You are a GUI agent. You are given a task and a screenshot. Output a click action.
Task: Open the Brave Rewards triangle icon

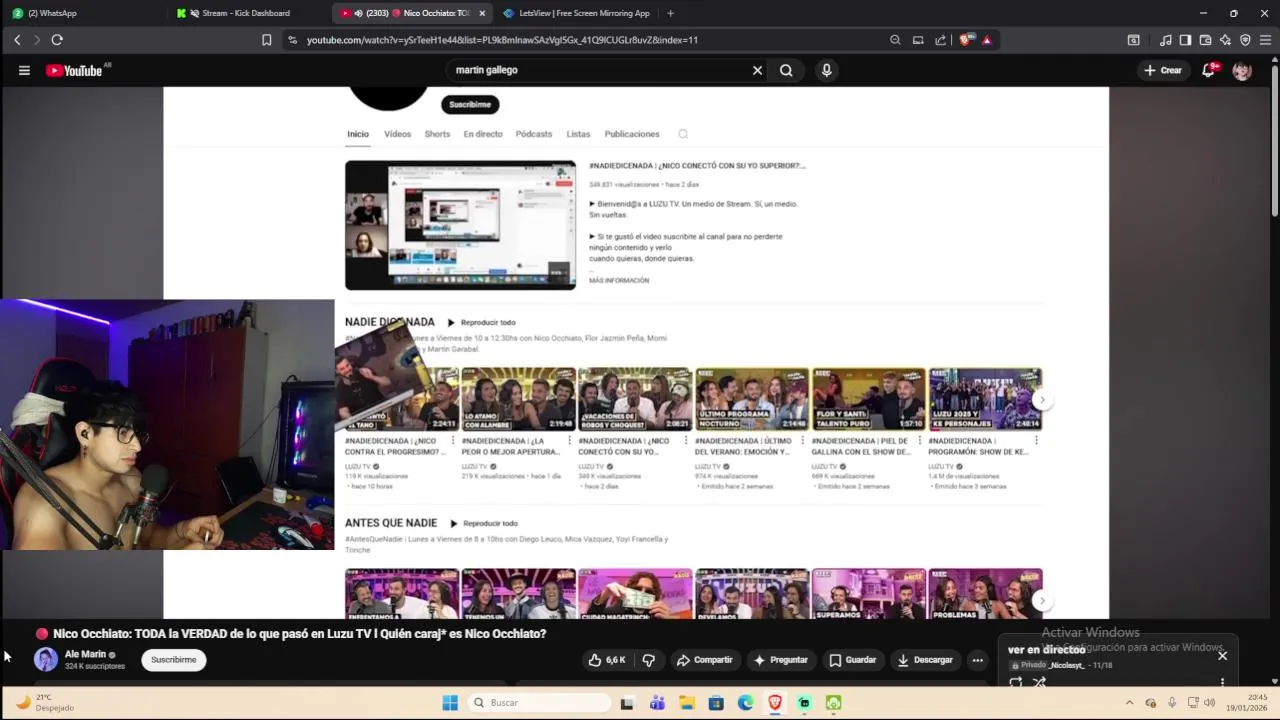[987, 40]
